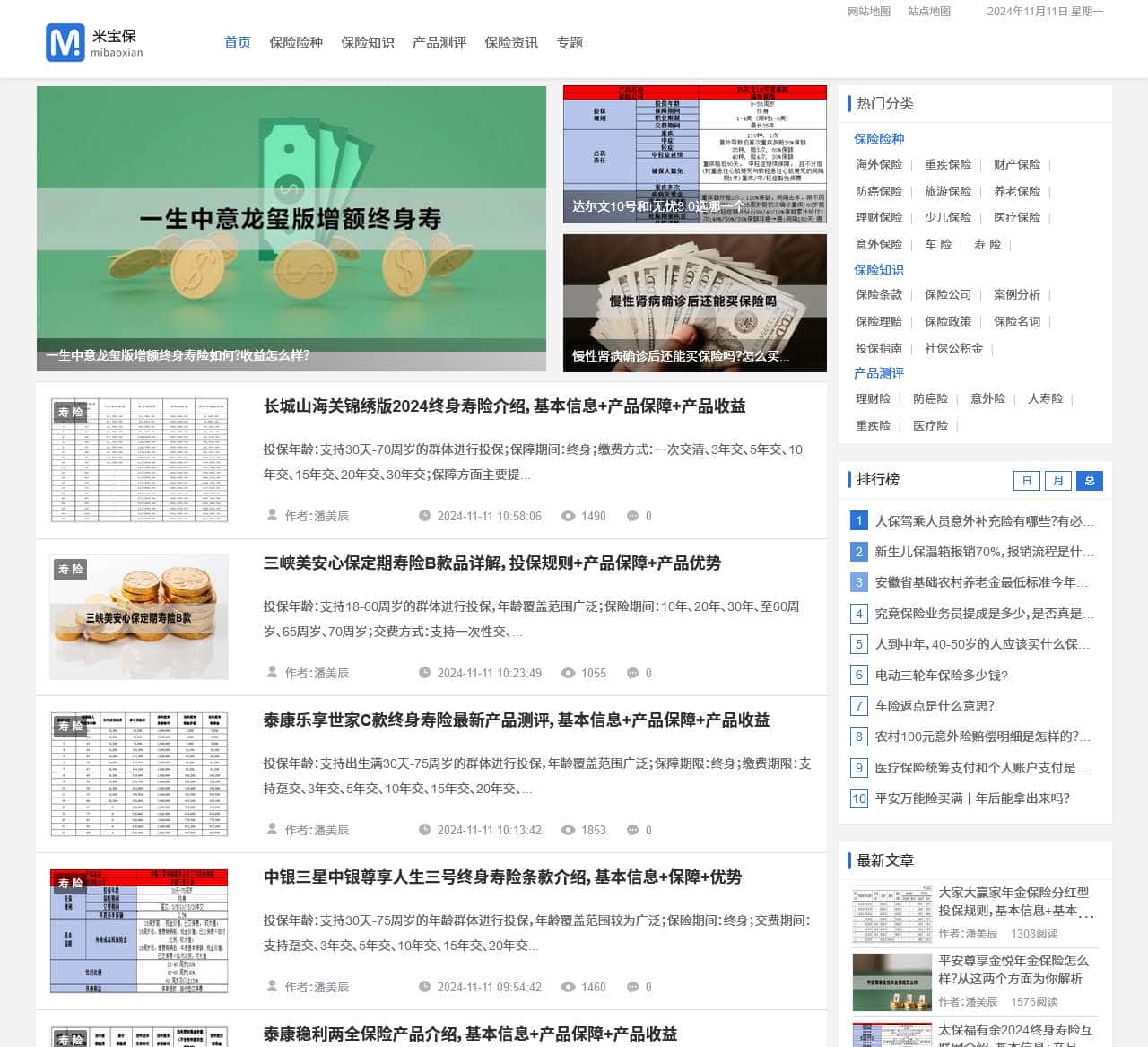This screenshot has height=1047, width=1148.
Task: Click clock icon beside 2024-11-11 10:23:49
Action: click(x=424, y=673)
